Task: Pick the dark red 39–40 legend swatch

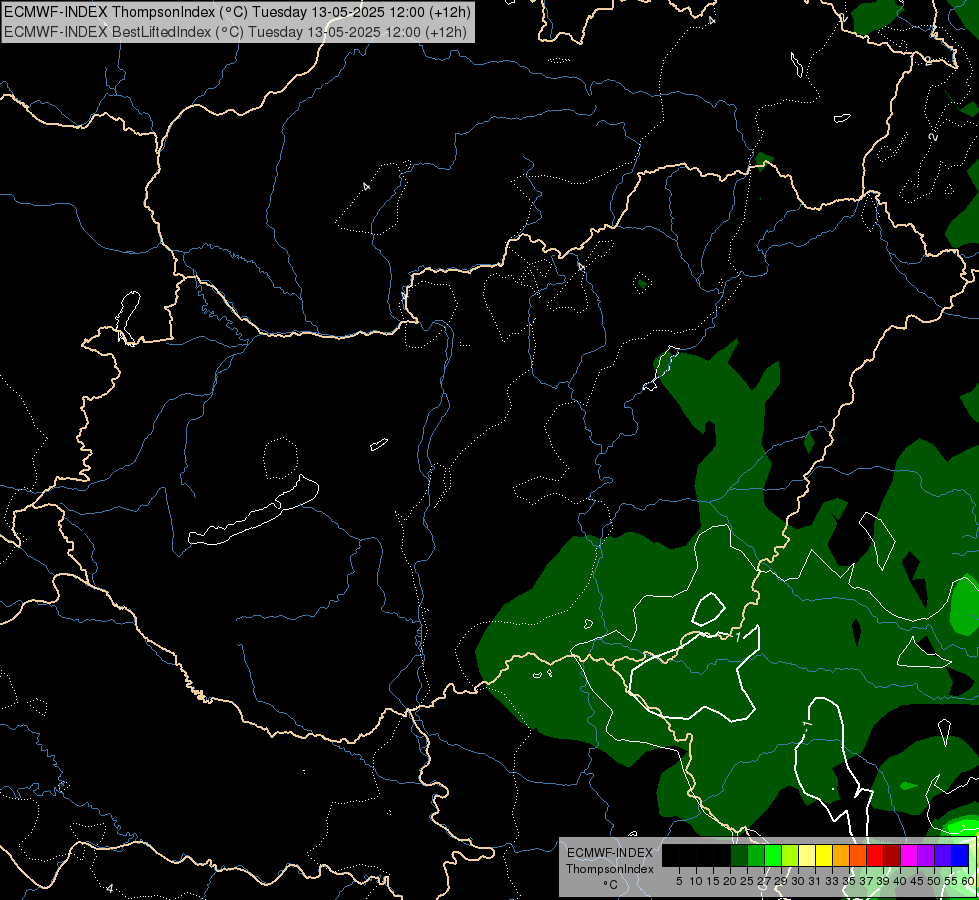Action: [x=893, y=855]
